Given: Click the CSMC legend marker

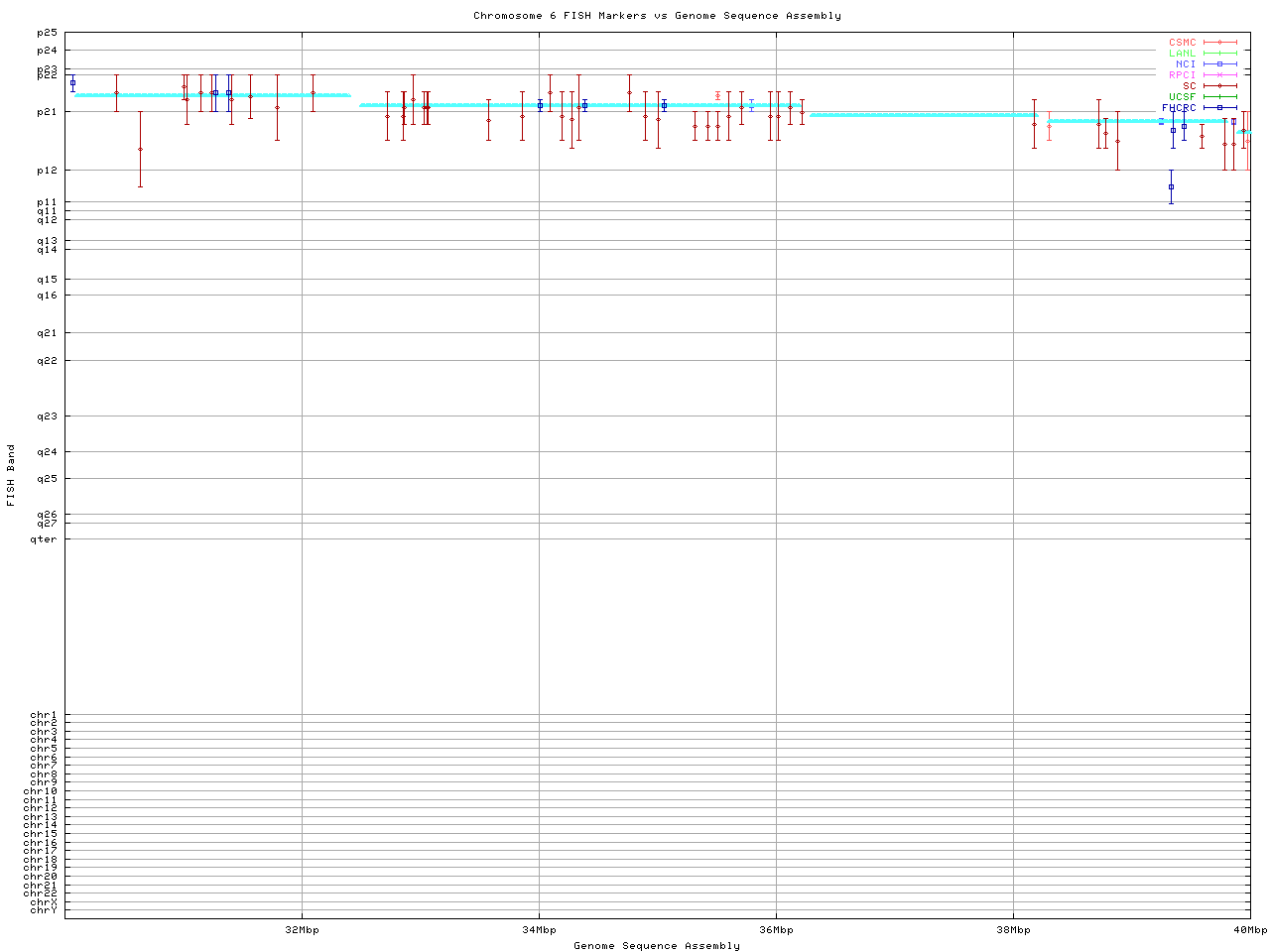Looking at the screenshot, I should 1219,43.
